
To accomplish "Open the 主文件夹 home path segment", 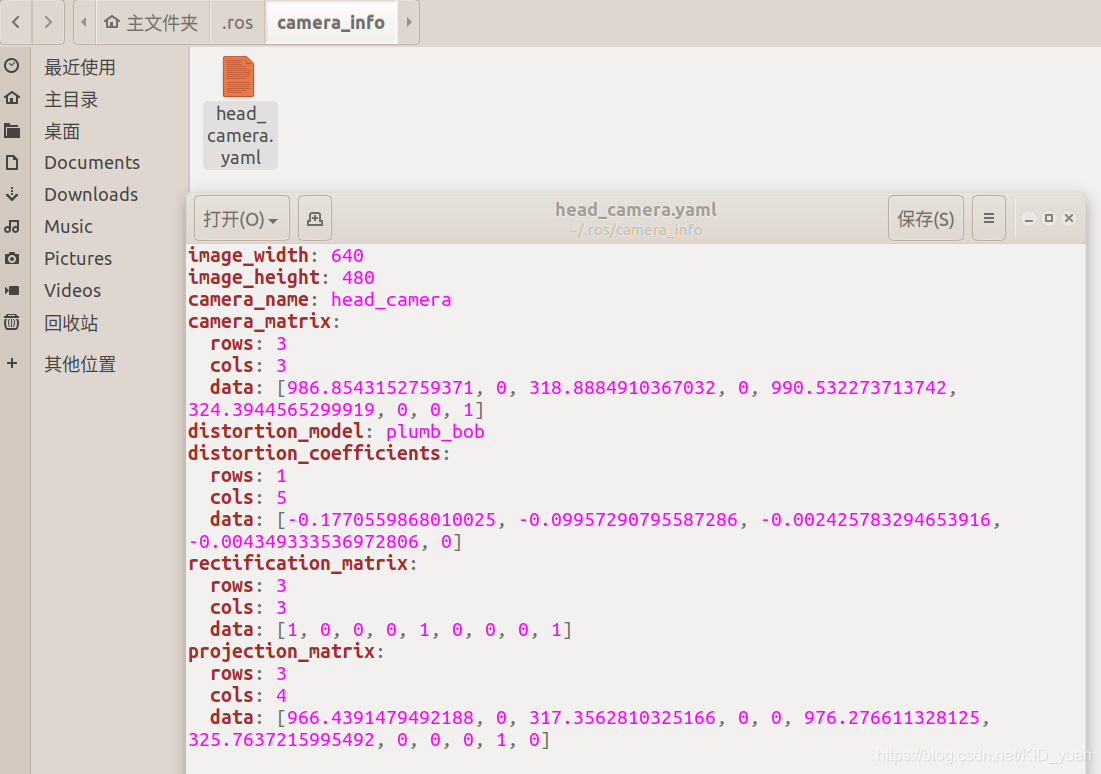I will coord(151,22).
